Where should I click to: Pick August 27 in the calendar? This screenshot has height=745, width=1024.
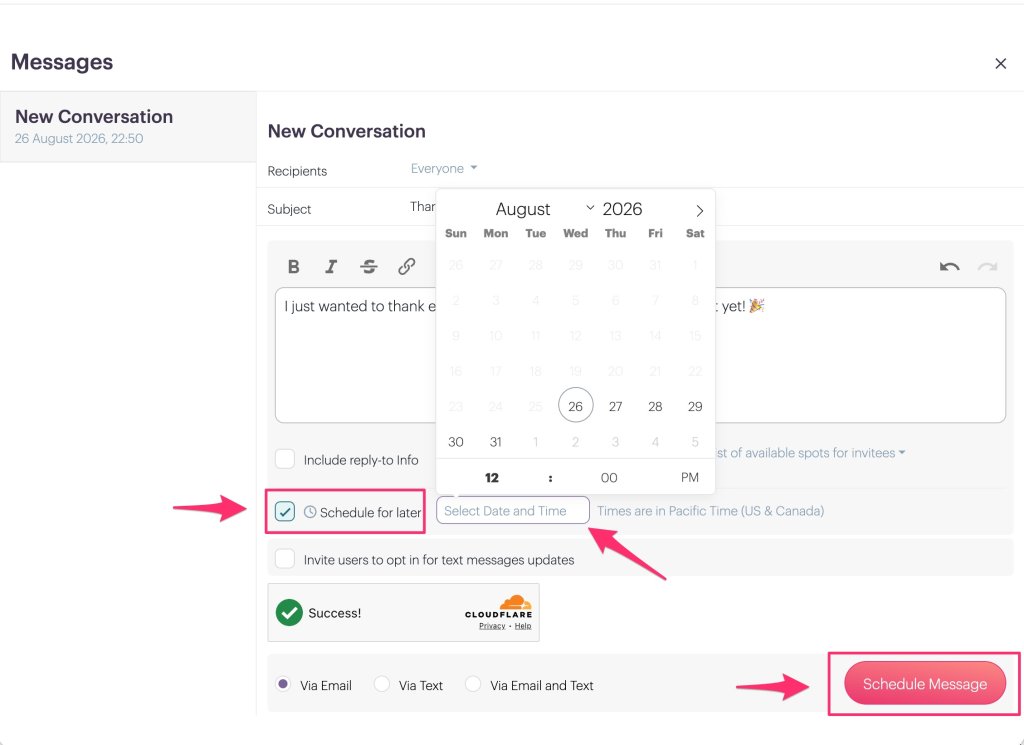615,406
